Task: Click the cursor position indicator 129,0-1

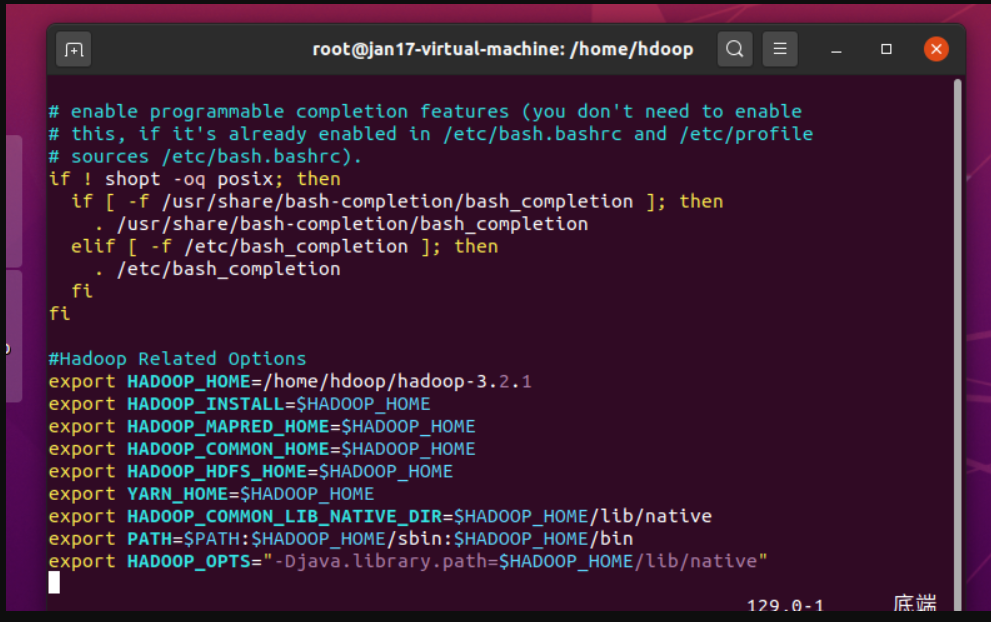Action: click(785, 605)
